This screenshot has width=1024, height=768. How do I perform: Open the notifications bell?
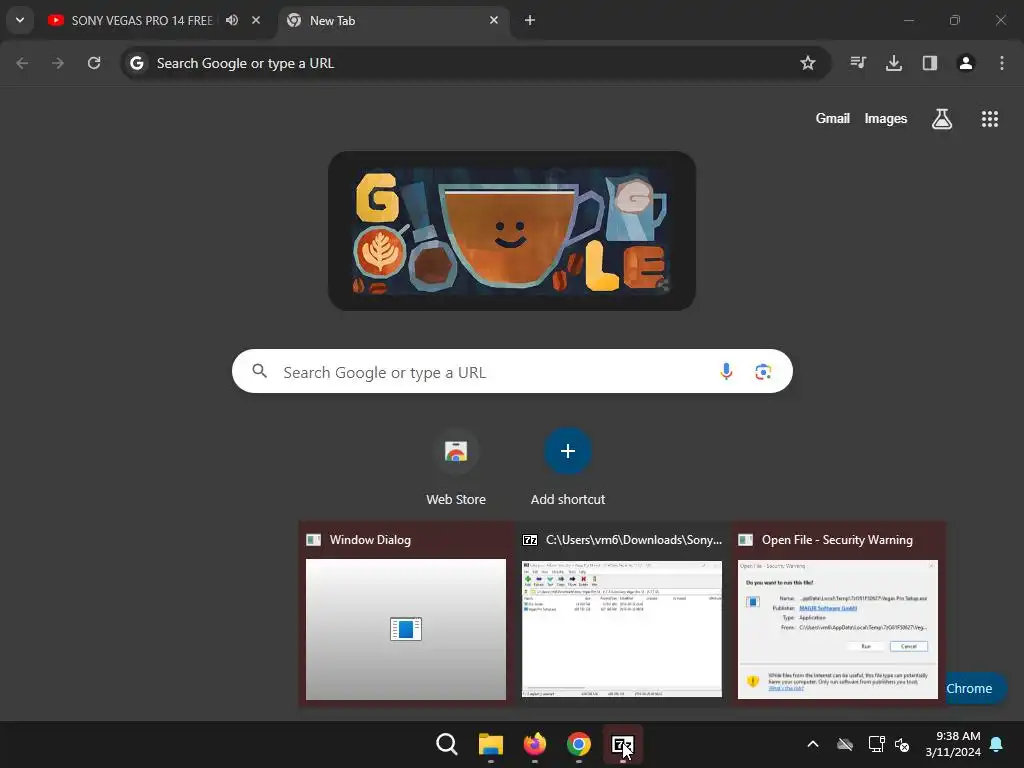[997, 744]
